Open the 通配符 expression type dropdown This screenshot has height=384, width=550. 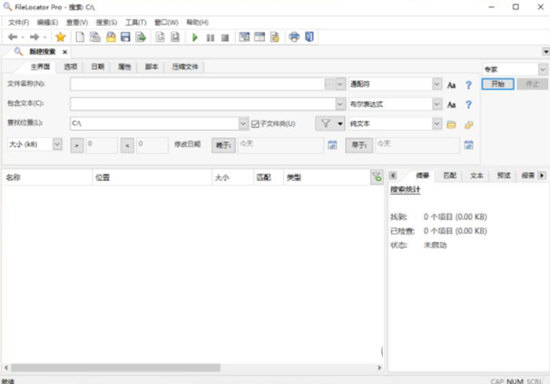click(x=437, y=84)
